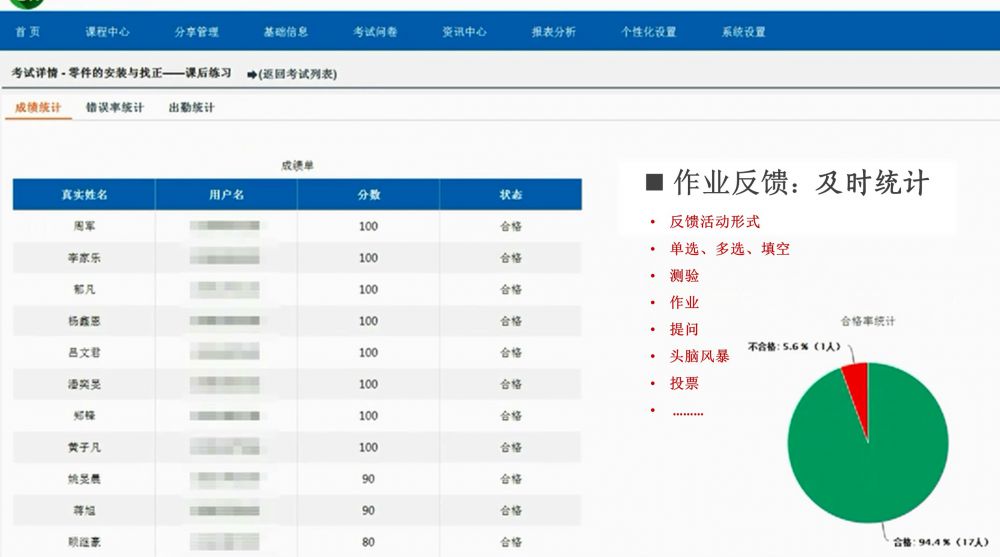Open the 报表分析 menu
Screen dimensions: 1000x557
click(554, 32)
